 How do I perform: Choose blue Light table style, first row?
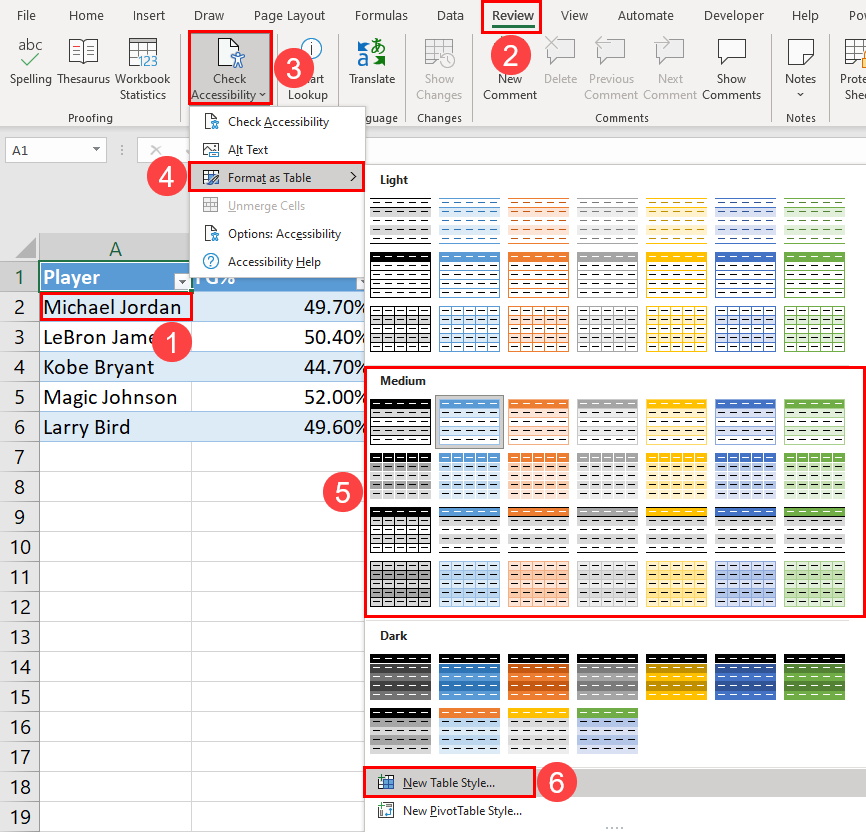pyautogui.click(x=469, y=221)
